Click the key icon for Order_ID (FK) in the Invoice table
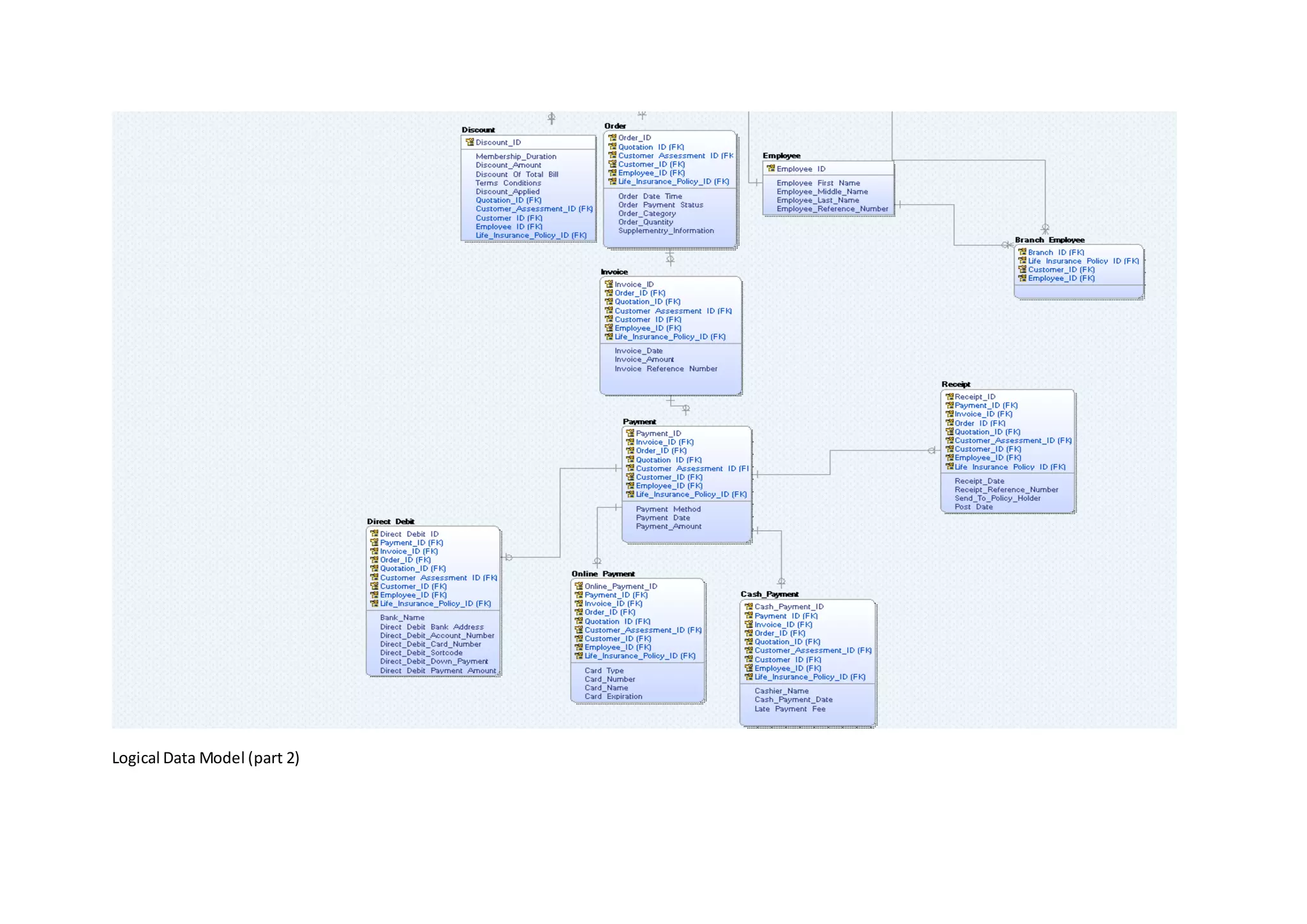This screenshot has height=924, width=1307. (609, 293)
